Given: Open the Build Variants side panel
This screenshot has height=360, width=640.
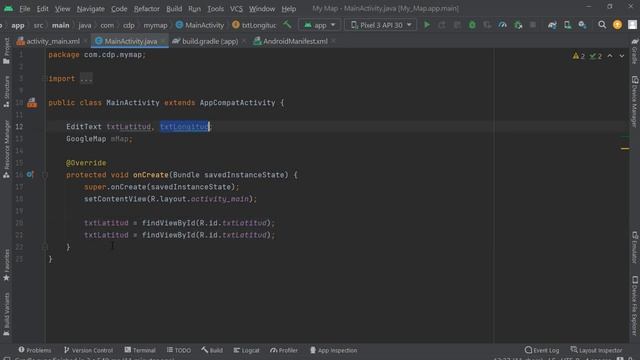Looking at the screenshot, I should pos(6,314).
